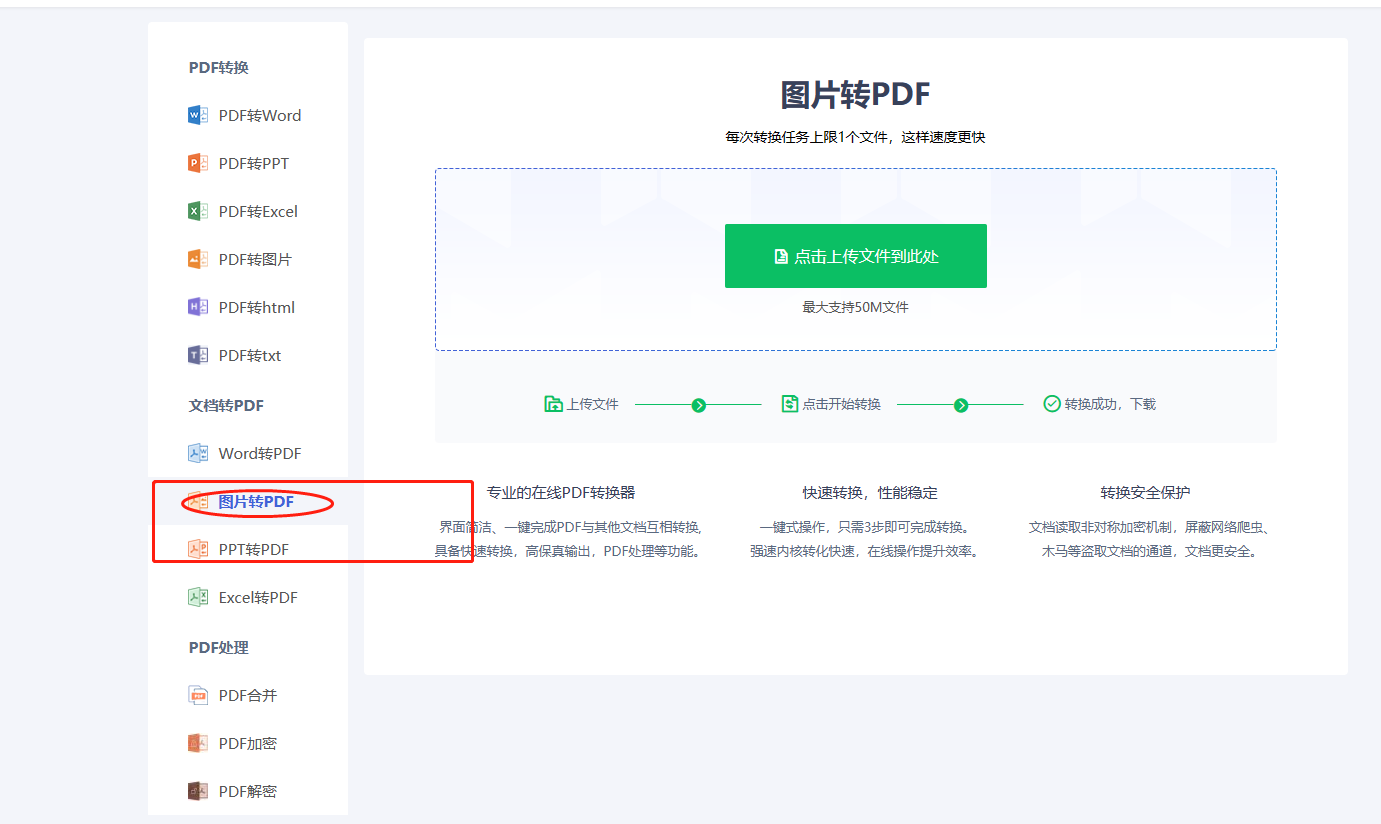Click the green 点击上传文件到此处 button
This screenshot has height=824, width=1381.
[856, 256]
